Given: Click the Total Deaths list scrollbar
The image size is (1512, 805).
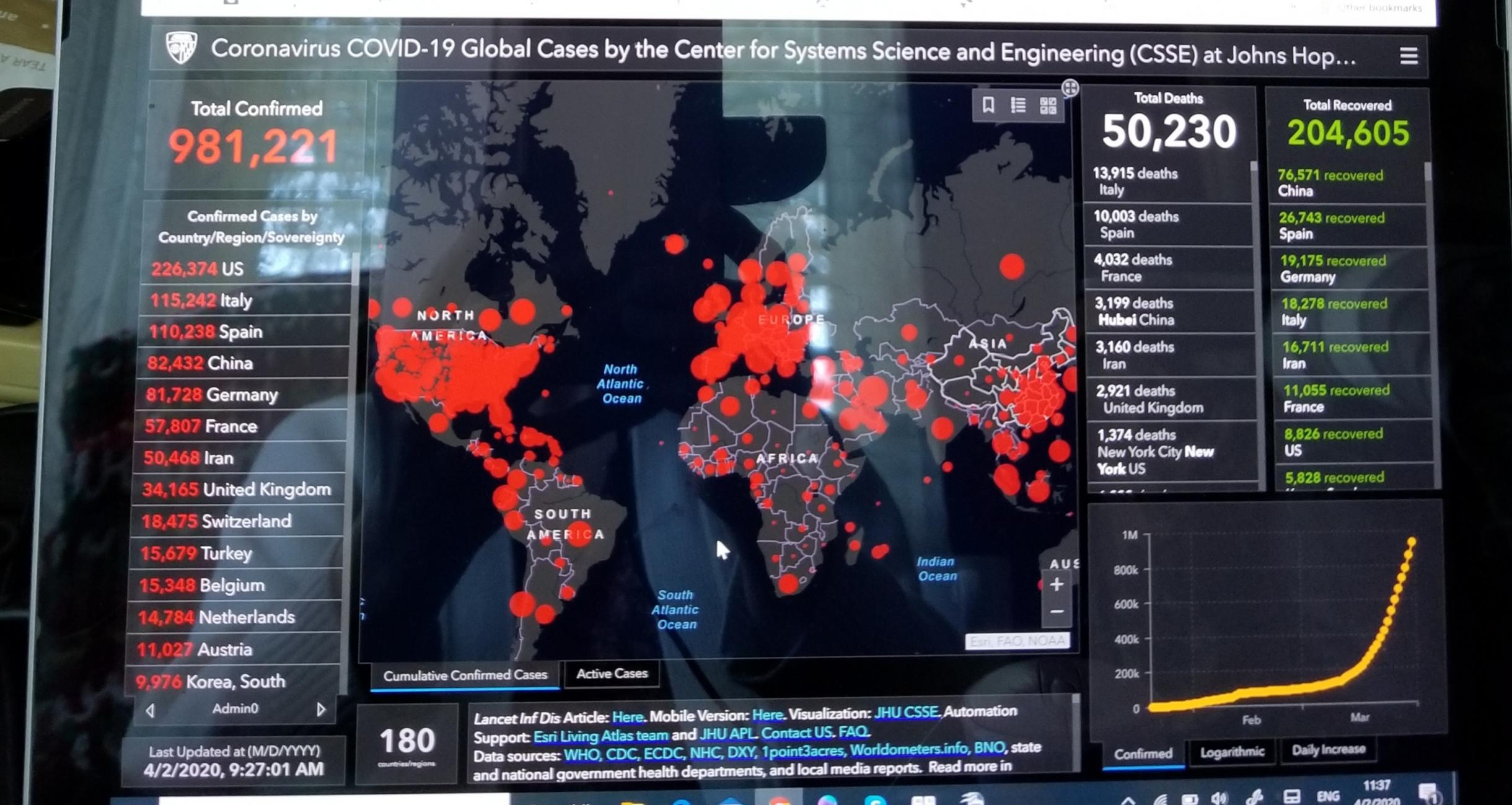Looking at the screenshot, I should (x=1254, y=165).
